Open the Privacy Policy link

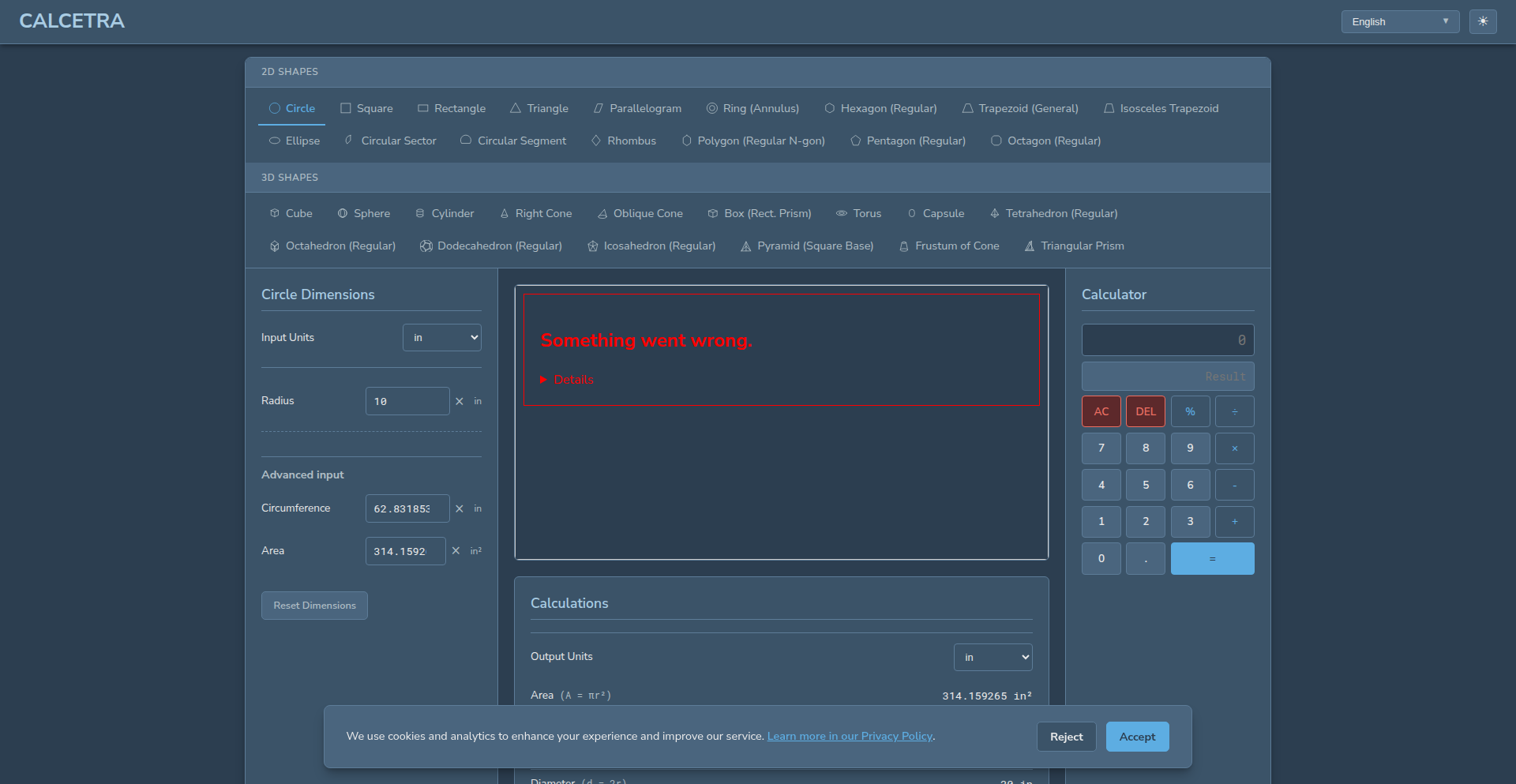[850, 736]
